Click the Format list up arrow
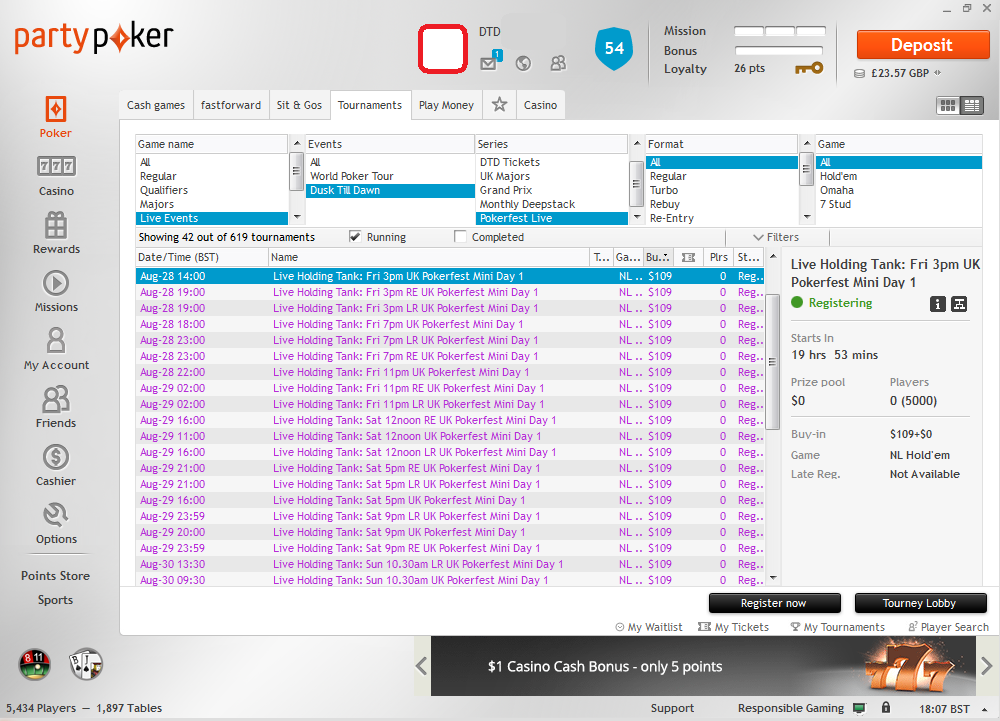The height and width of the screenshot is (721, 1000). (807, 144)
